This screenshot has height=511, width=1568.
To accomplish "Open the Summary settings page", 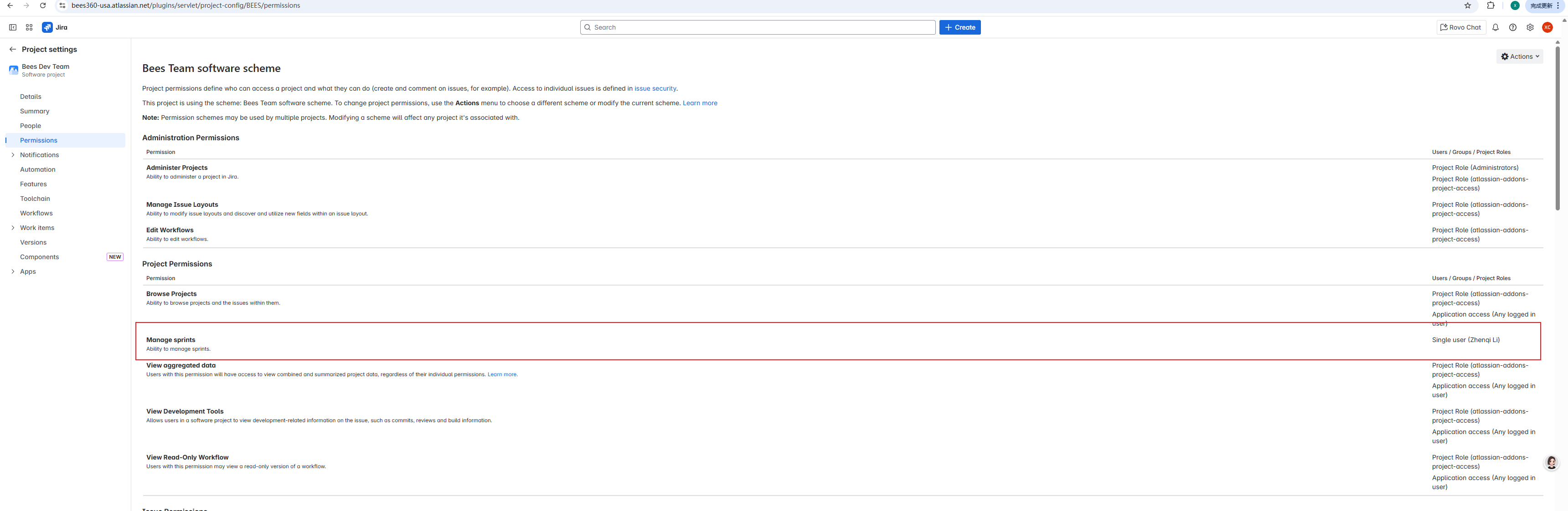I will point(35,111).
